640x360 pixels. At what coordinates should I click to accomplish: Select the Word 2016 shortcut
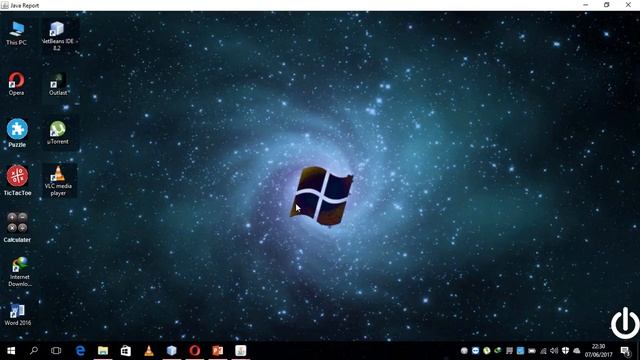(18, 315)
